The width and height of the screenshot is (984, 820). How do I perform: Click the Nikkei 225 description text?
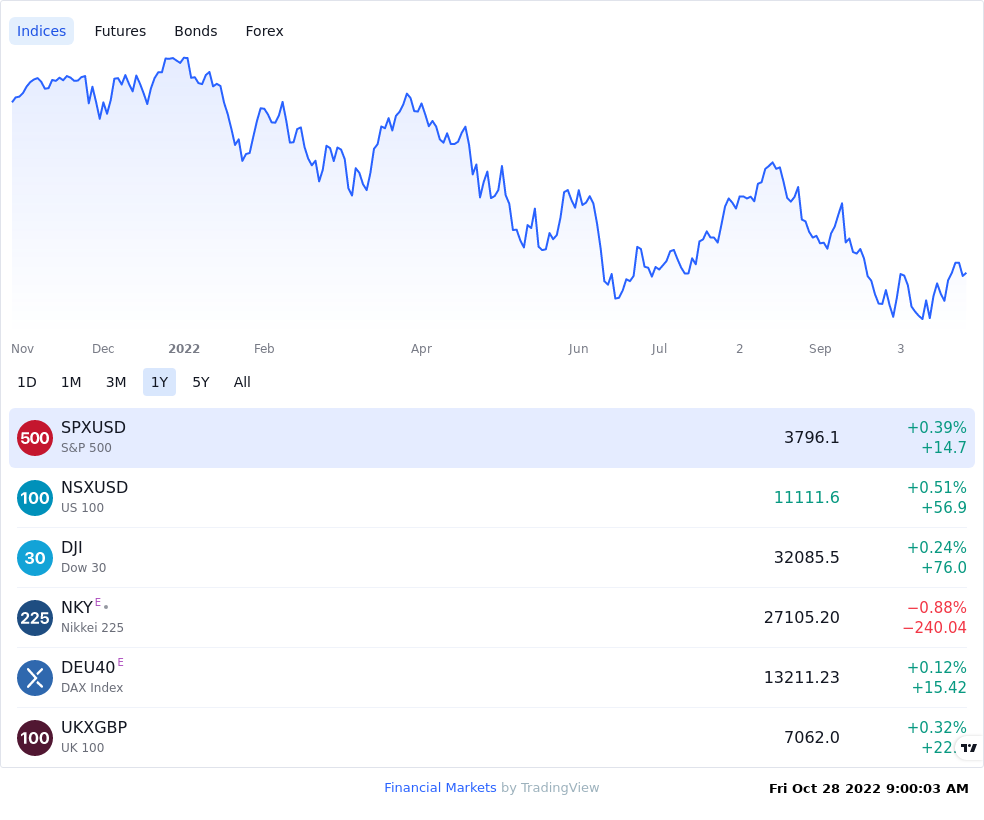click(x=92, y=627)
